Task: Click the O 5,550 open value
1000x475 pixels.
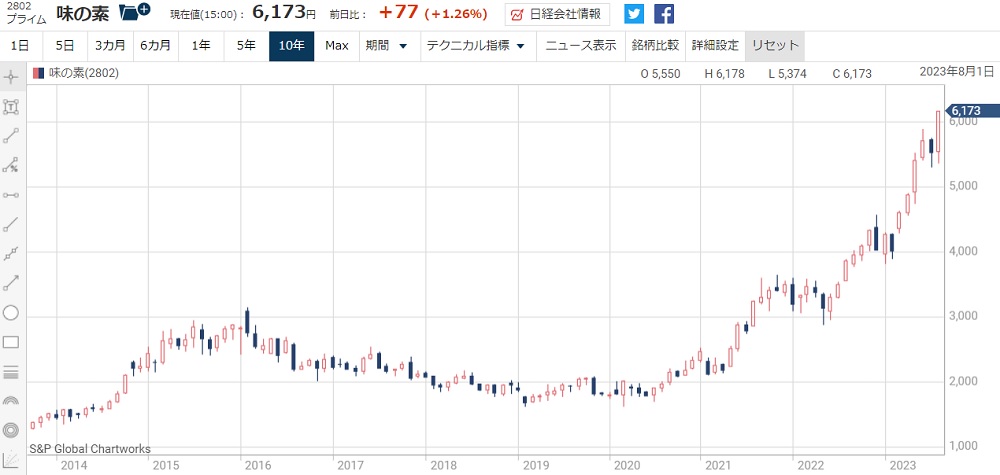Action: coord(661,74)
